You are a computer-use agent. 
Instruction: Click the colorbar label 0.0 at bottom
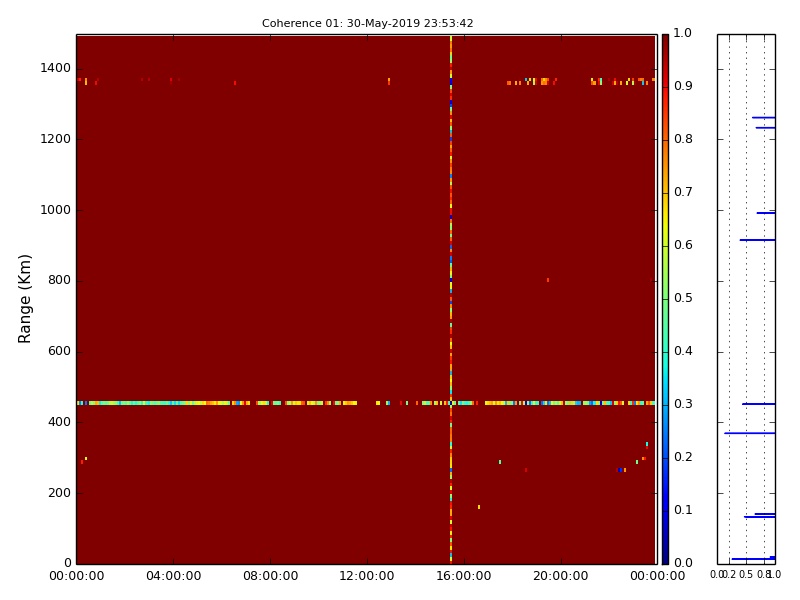[x=683, y=563]
